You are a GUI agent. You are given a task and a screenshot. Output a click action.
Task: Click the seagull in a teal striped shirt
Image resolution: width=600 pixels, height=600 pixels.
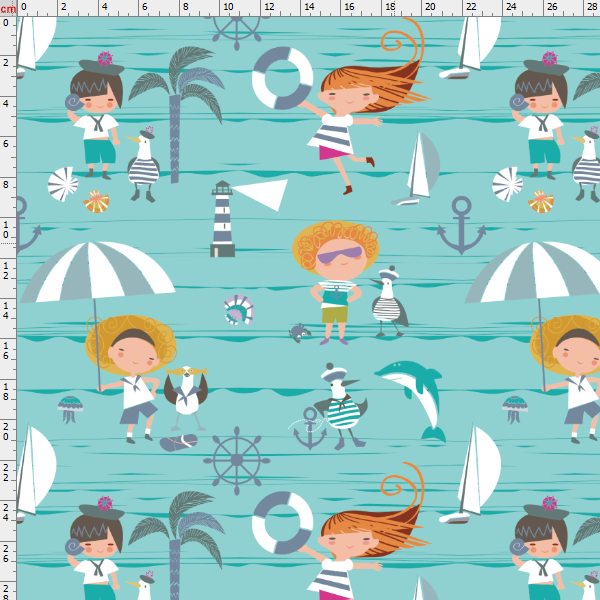[341, 406]
